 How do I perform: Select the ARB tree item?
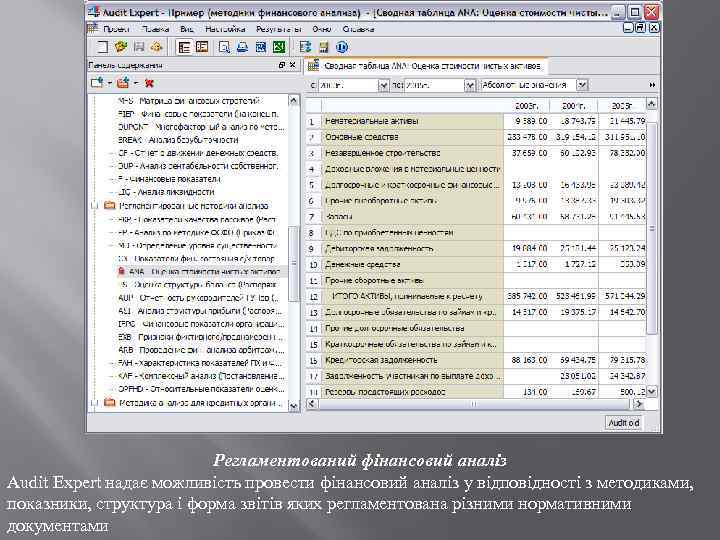[201, 350]
